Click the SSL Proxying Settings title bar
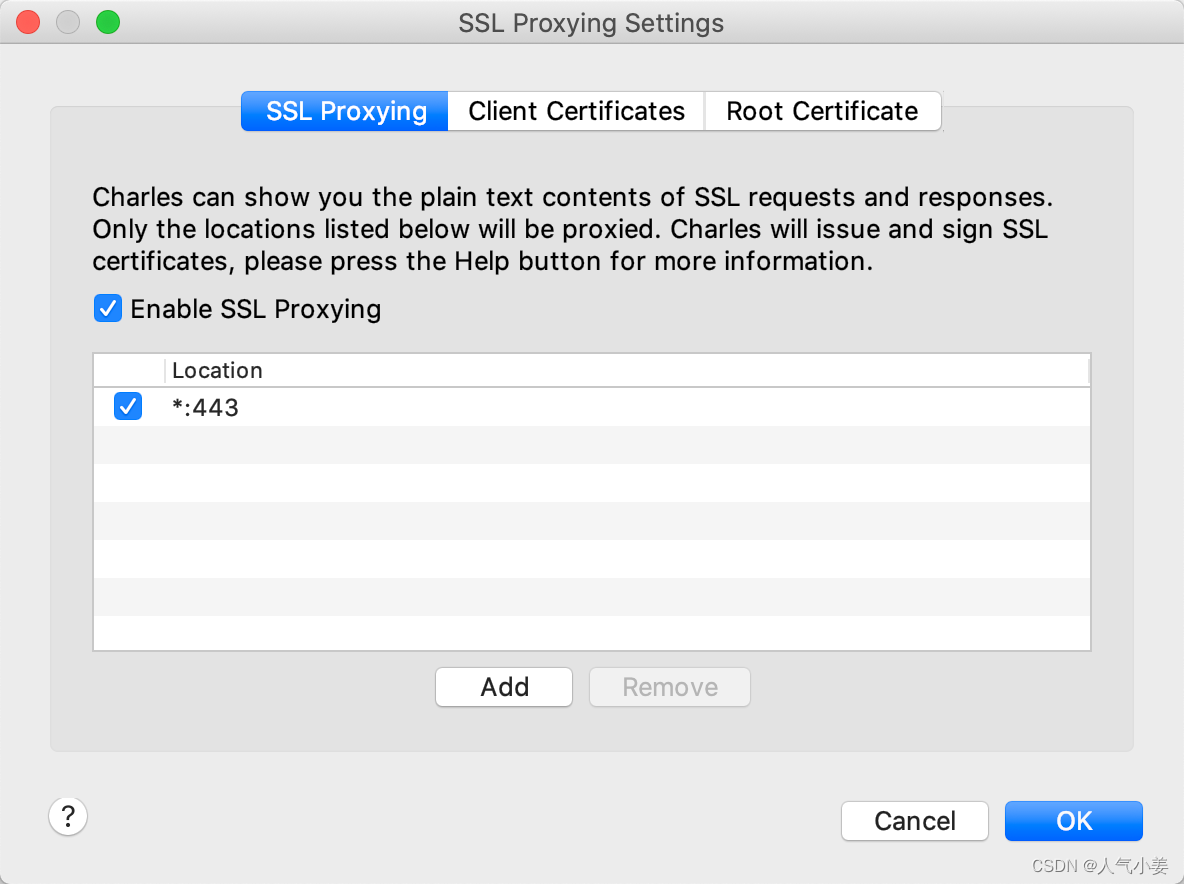Viewport: 1184px width, 884px height. pos(590,22)
